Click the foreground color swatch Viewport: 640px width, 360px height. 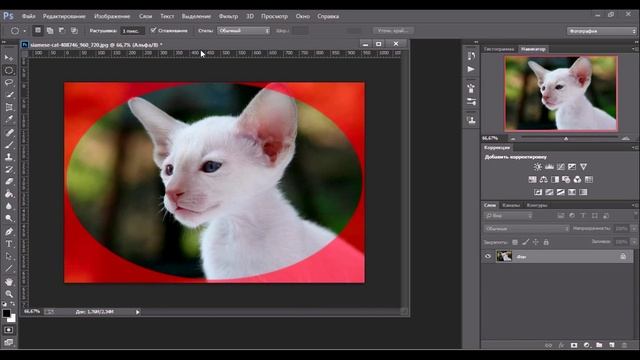6,313
